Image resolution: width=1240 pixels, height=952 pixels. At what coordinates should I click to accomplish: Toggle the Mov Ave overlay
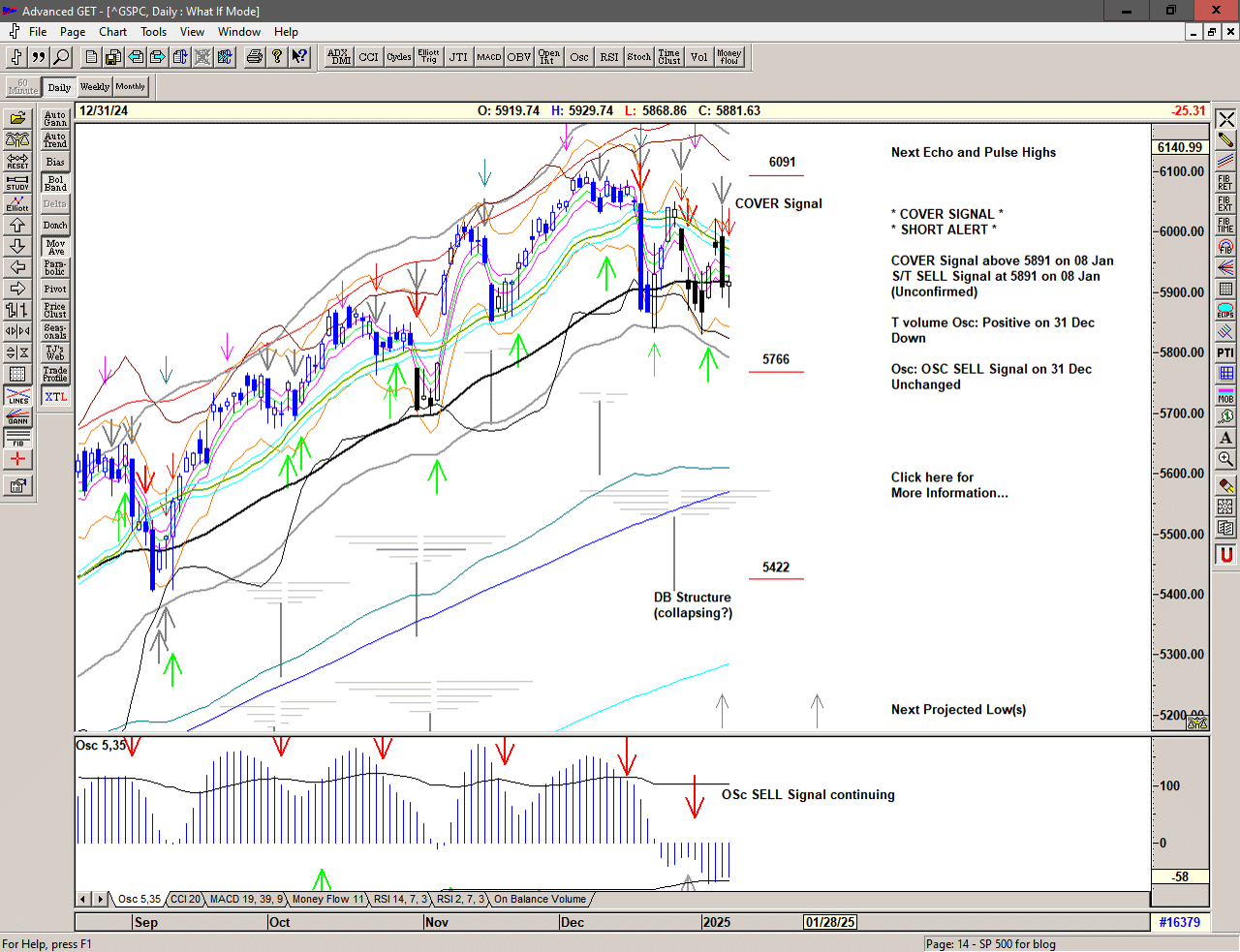(x=55, y=247)
